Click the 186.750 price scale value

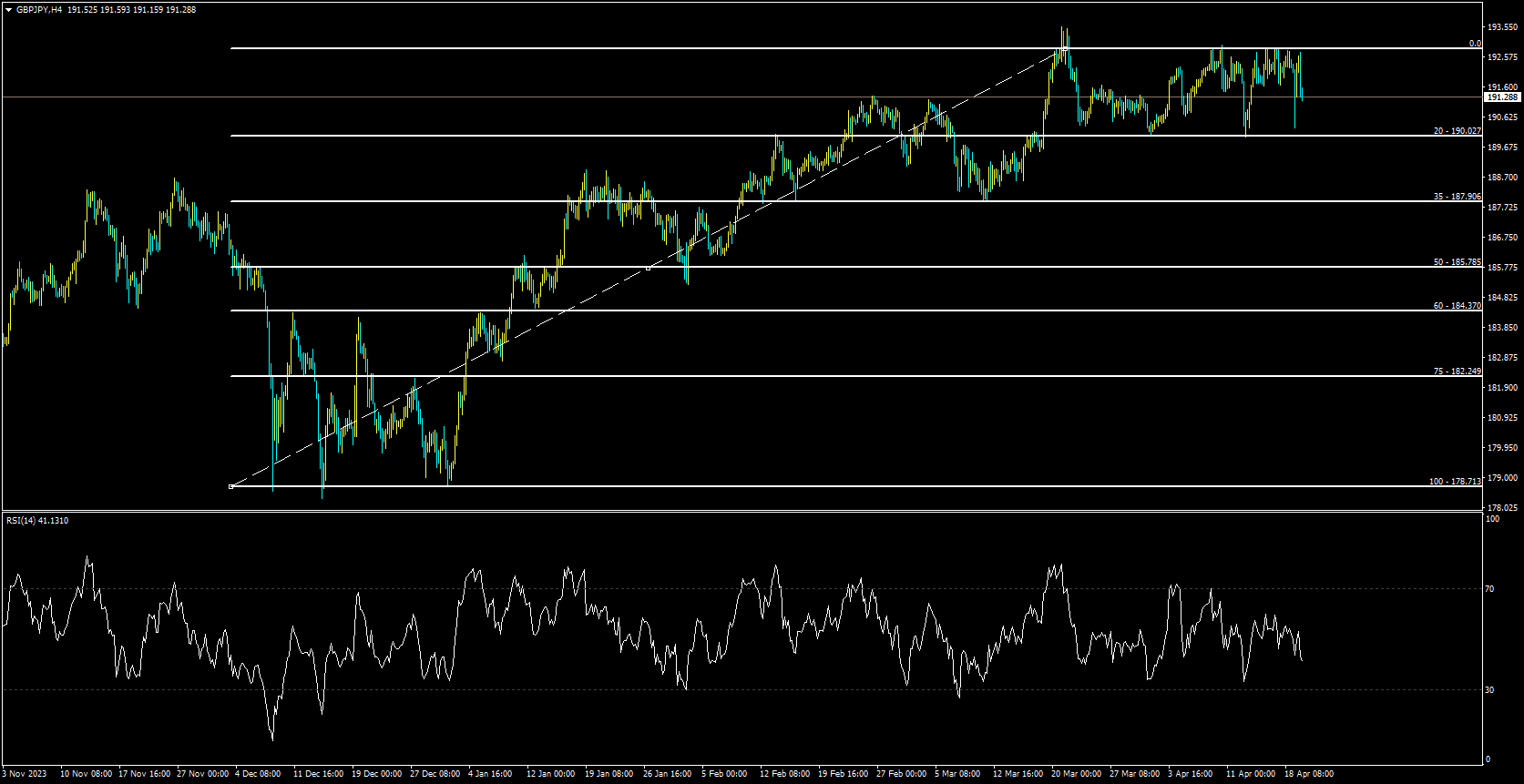1502,238
